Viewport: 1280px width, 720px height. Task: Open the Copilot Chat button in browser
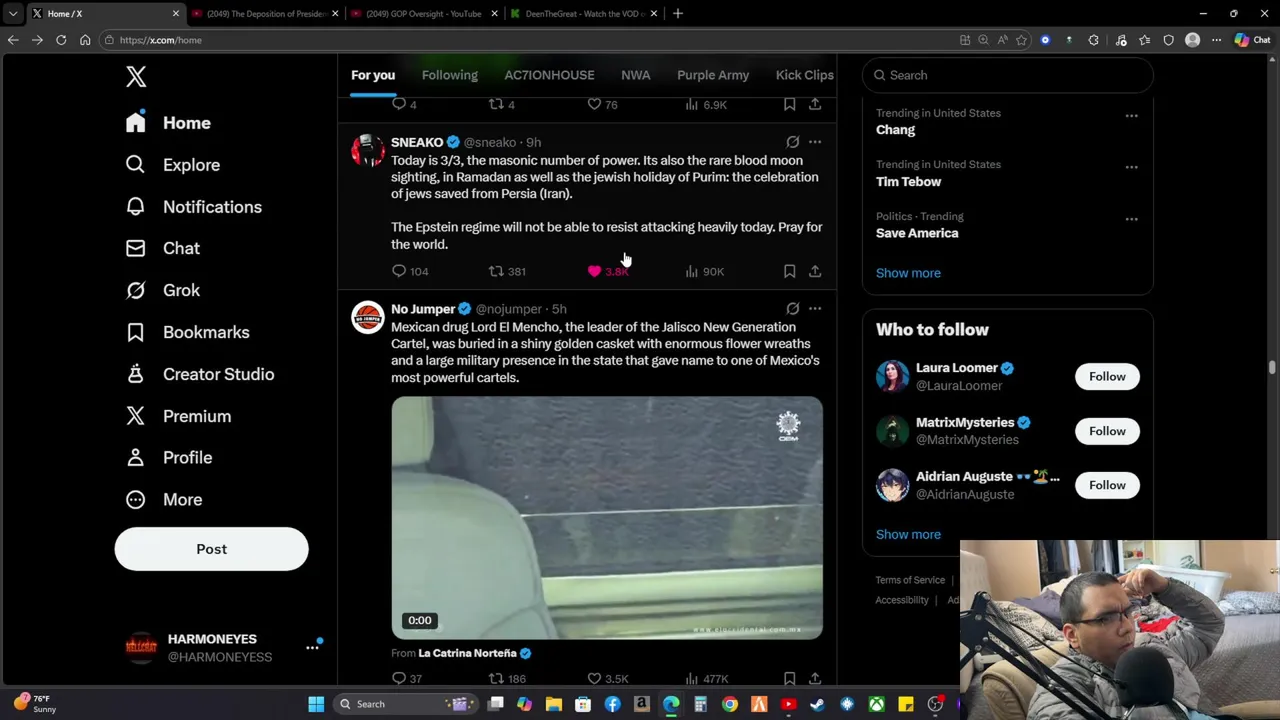(1251, 40)
